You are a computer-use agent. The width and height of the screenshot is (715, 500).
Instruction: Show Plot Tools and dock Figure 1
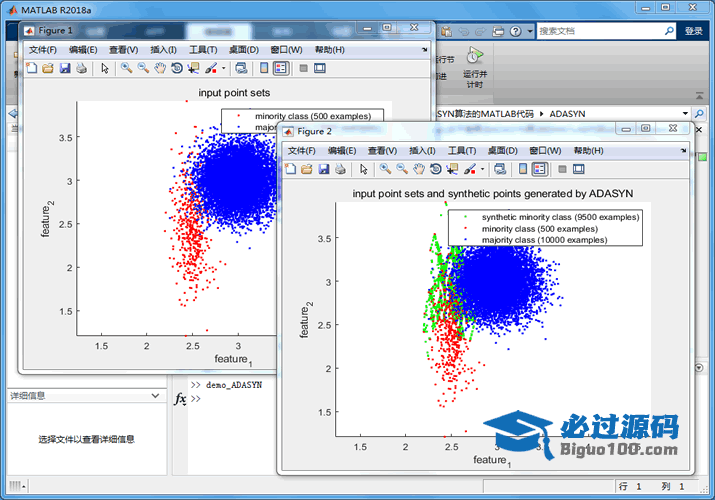pos(320,68)
